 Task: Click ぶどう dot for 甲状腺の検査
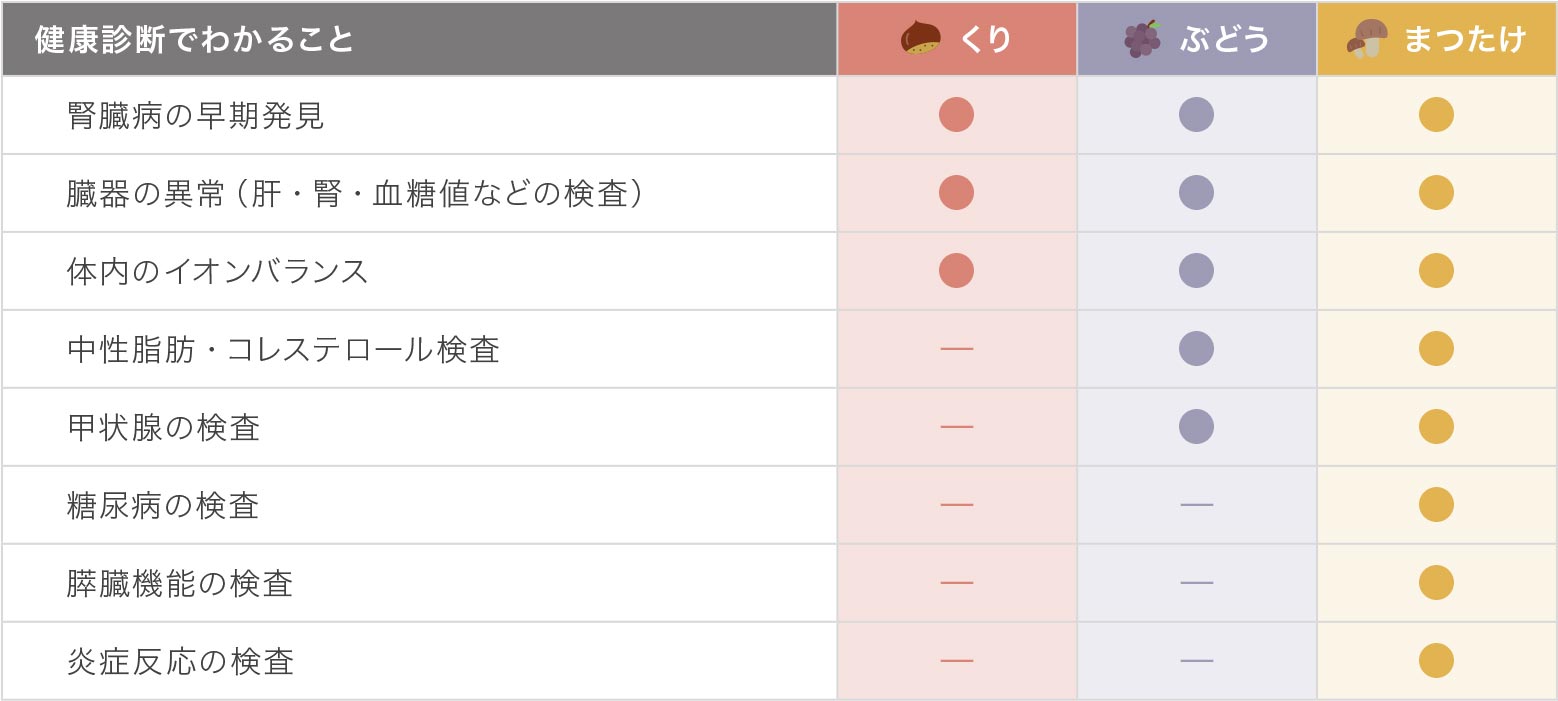click(x=1196, y=427)
